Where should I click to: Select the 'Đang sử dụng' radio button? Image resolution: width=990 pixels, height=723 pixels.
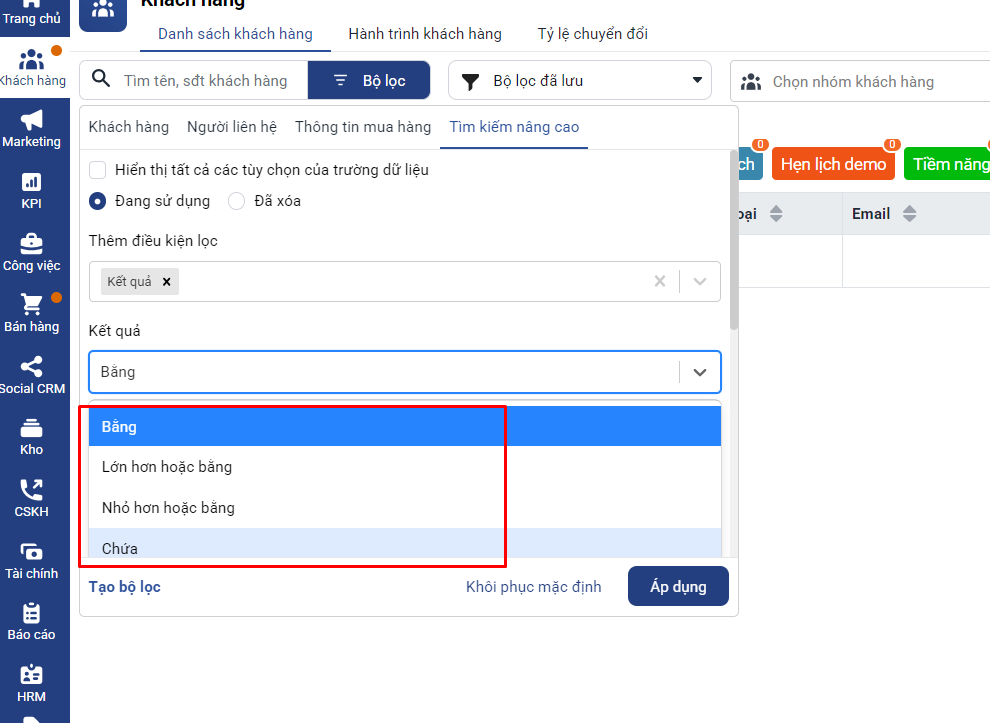[98, 201]
